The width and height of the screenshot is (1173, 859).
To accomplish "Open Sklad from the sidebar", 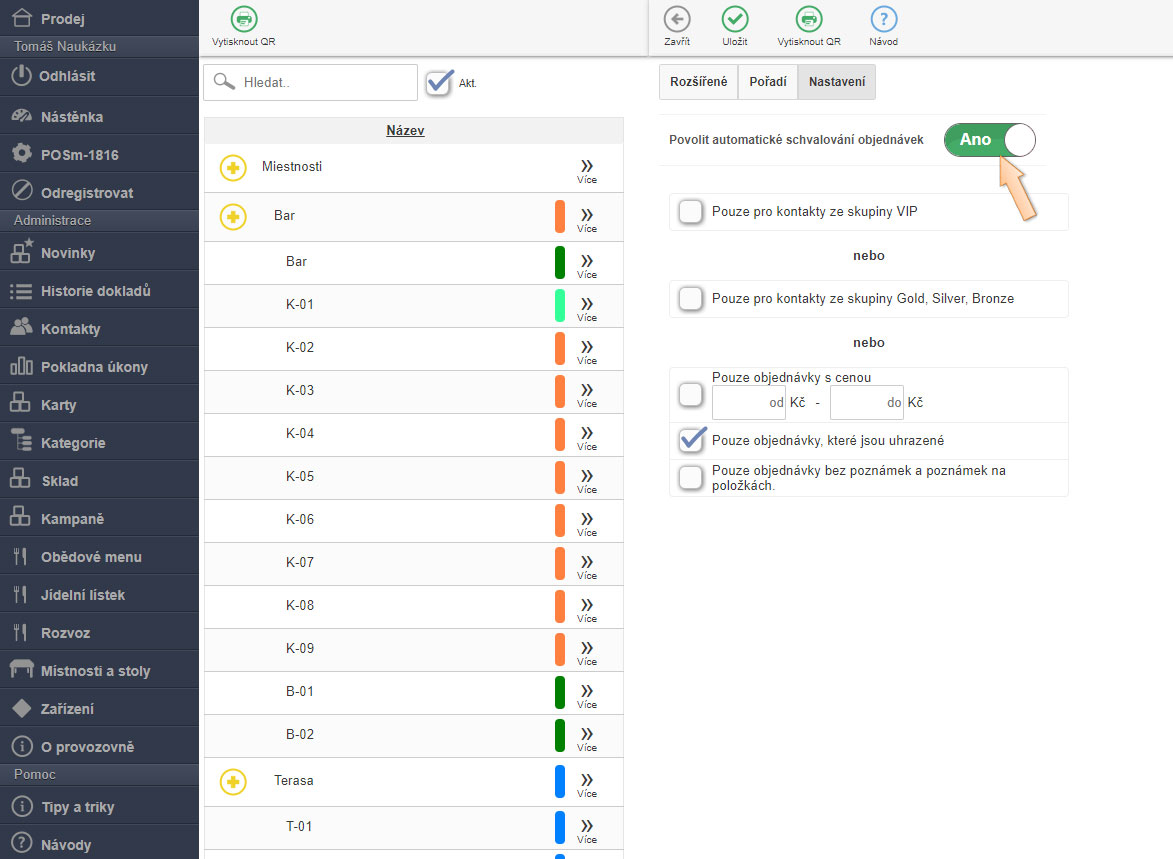I will point(59,481).
